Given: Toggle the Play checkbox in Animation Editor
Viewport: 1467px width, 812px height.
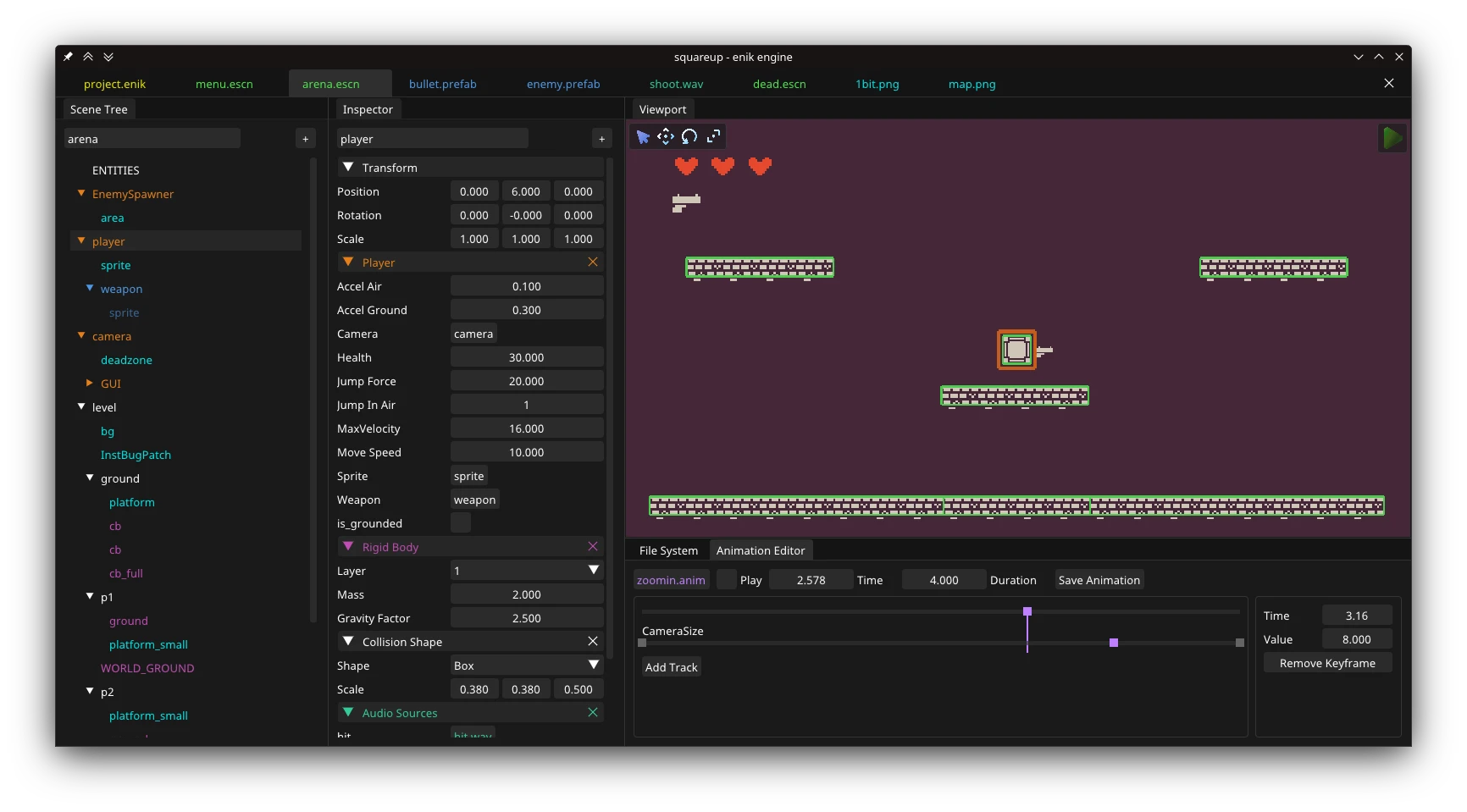Looking at the screenshot, I should click(x=727, y=580).
